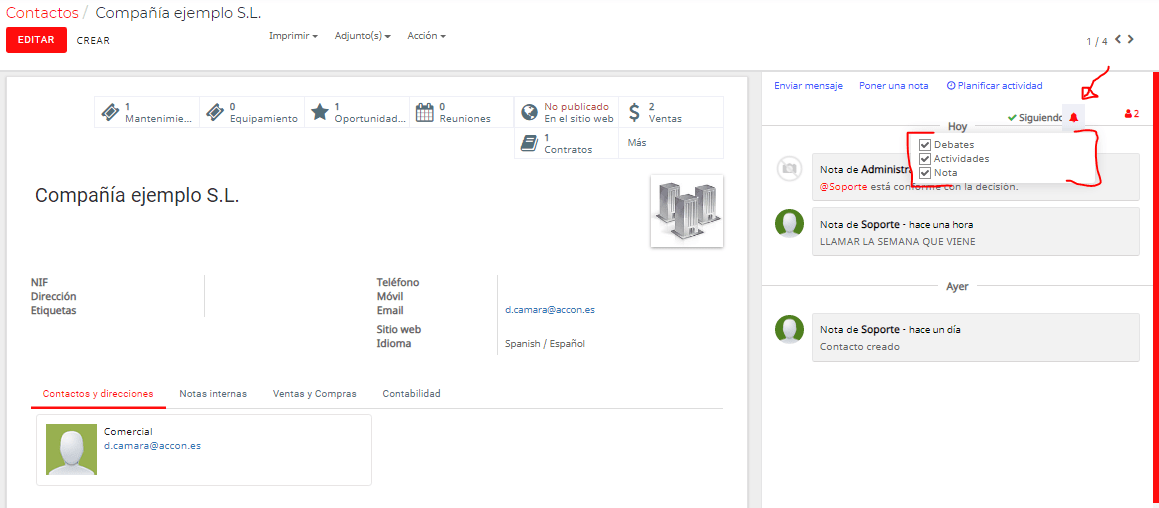
Task: Go to Contactos breadcrumb
Action: (42, 13)
